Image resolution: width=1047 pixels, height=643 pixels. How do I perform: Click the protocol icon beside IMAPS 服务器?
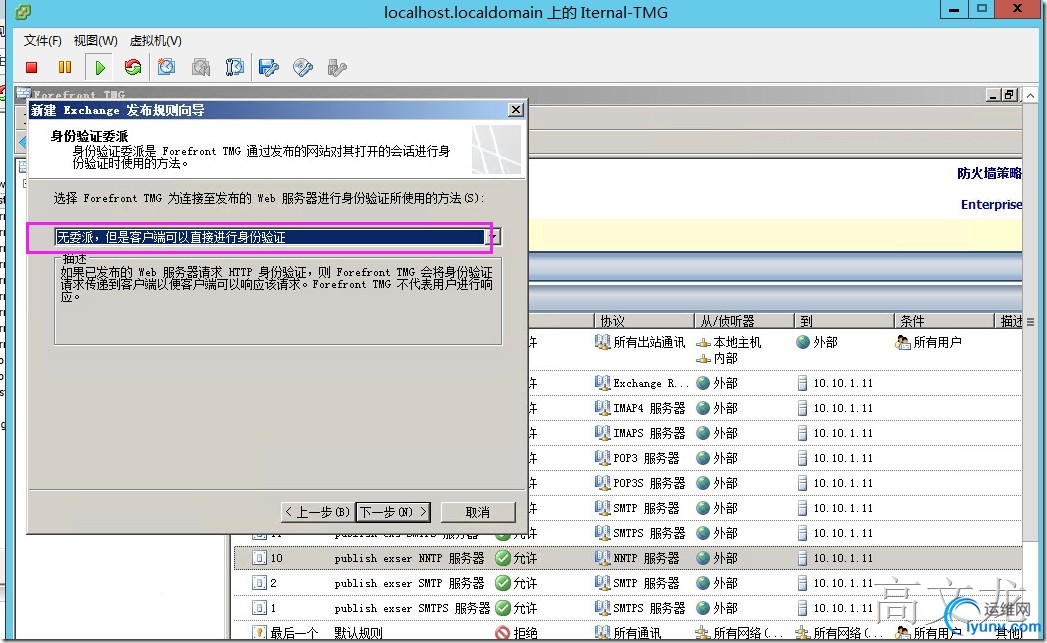click(x=602, y=433)
